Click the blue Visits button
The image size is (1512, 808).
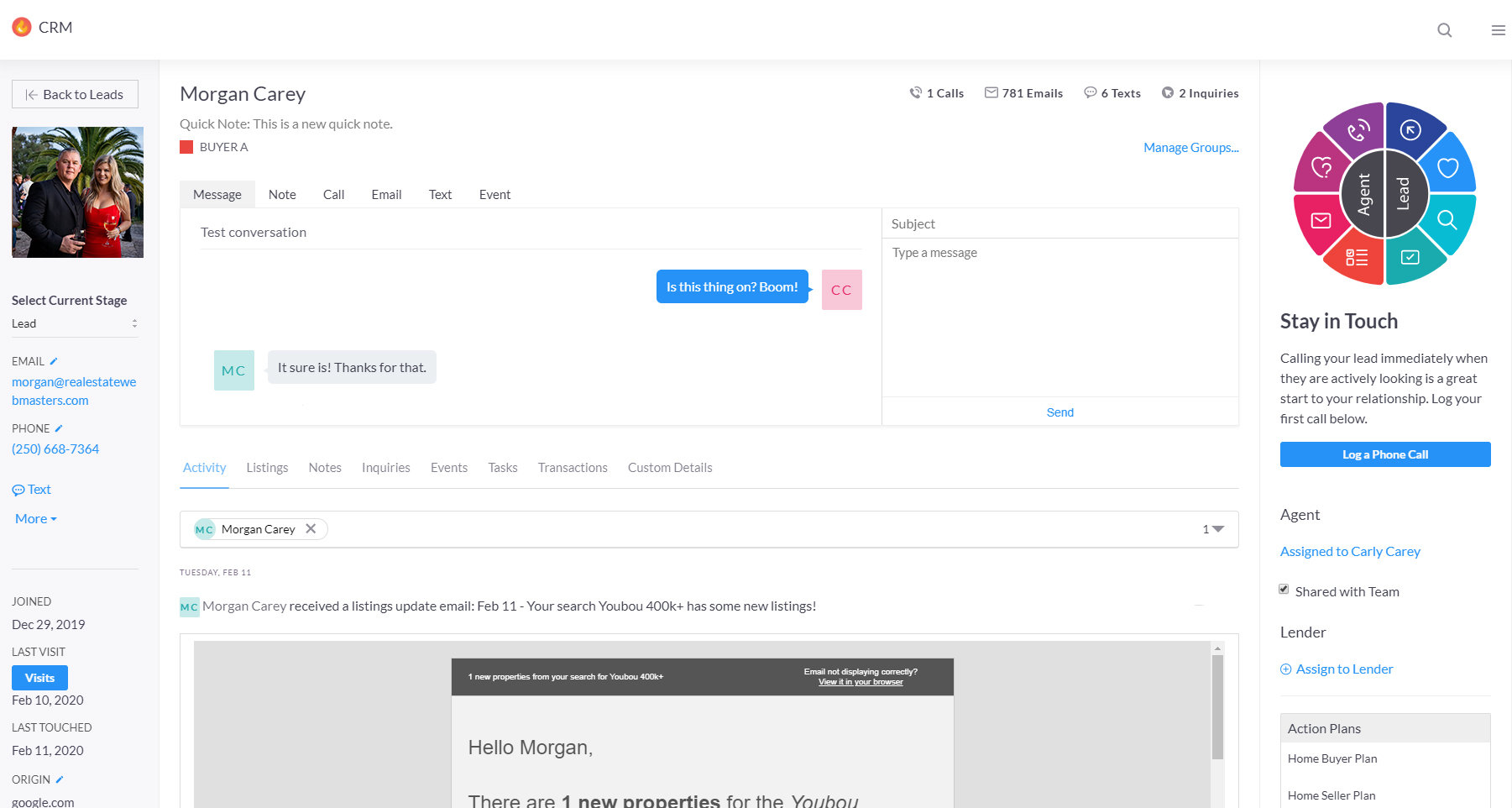pos(39,678)
